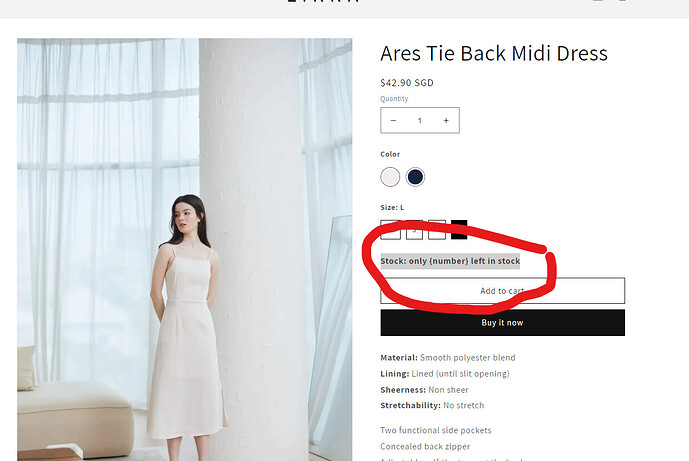Choose the first size option box
The width and height of the screenshot is (689, 461).
point(391,230)
